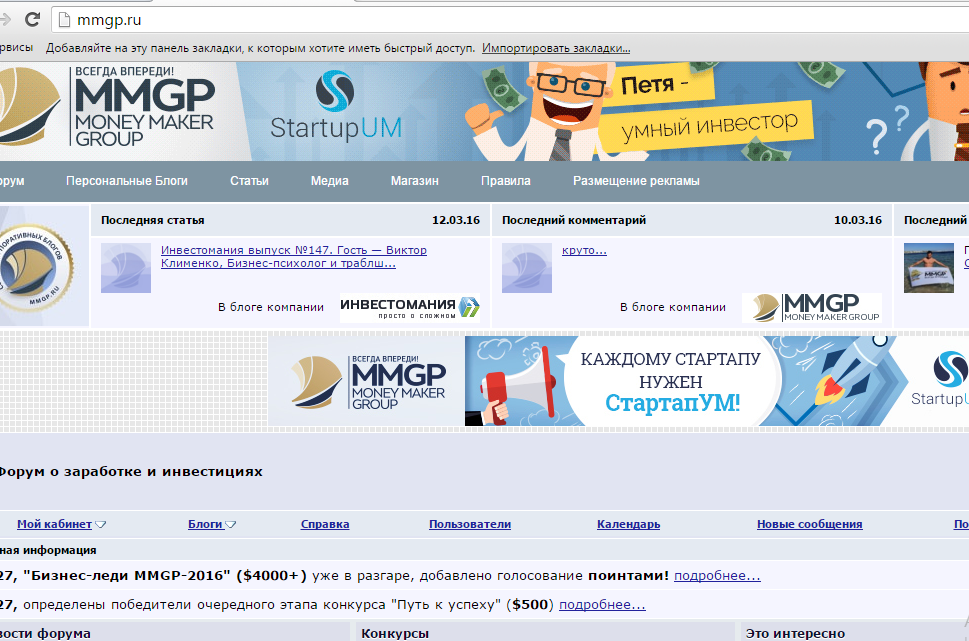The width and height of the screenshot is (969, 641).
Task: Open the Правила menu item
Action: click(x=506, y=181)
